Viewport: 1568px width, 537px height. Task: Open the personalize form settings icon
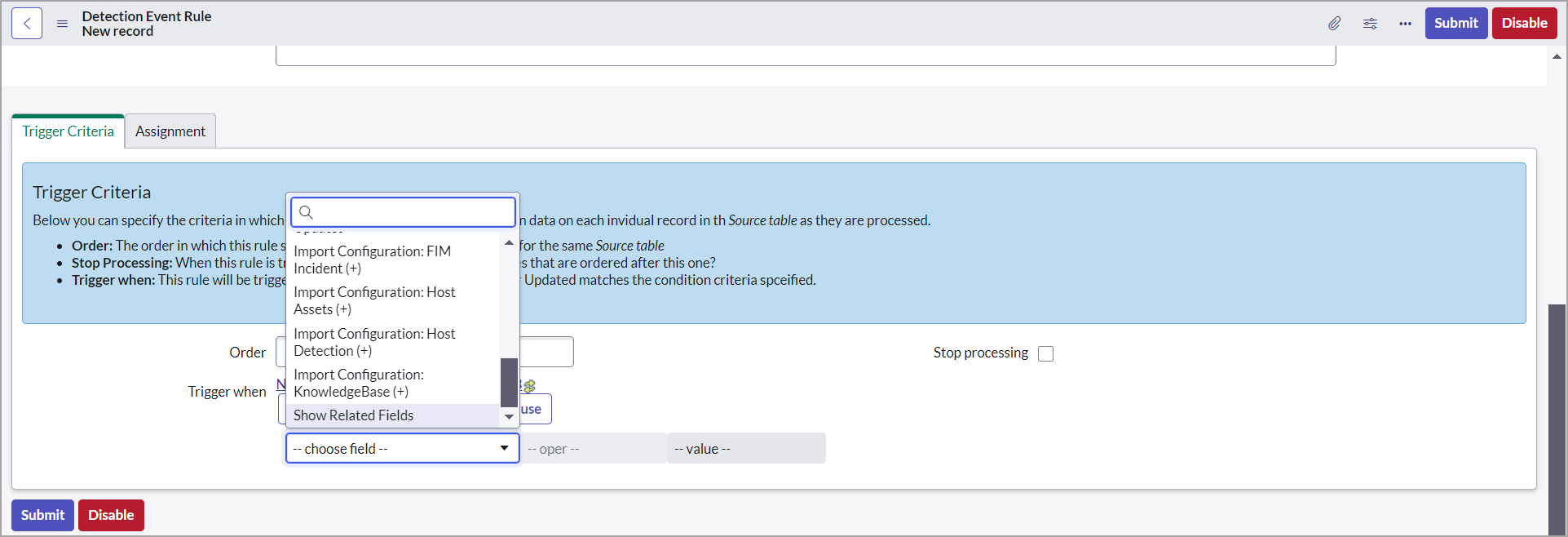click(x=1370, y=24)
